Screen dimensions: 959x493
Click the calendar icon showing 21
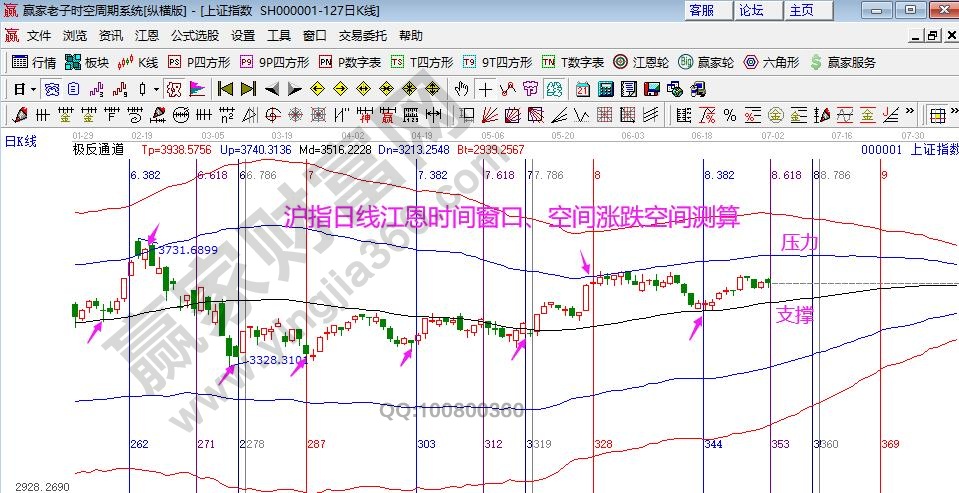click(x=582, y=88)
